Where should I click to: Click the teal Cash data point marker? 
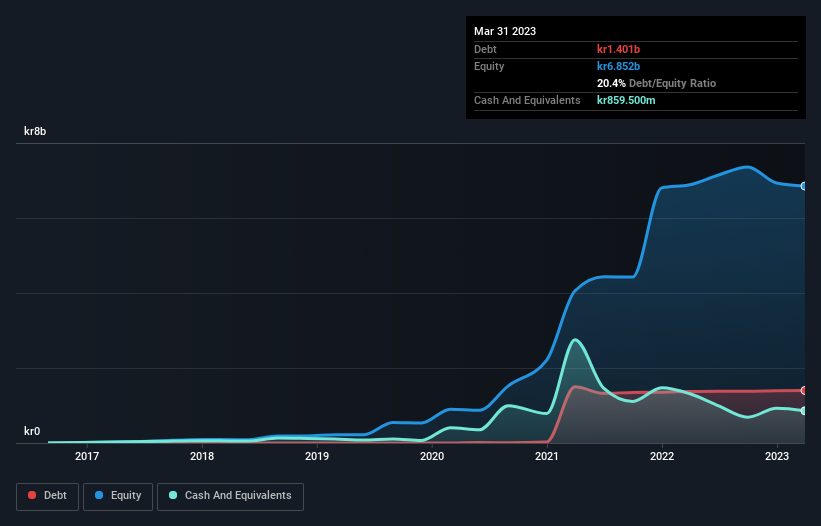click(804, 411)
